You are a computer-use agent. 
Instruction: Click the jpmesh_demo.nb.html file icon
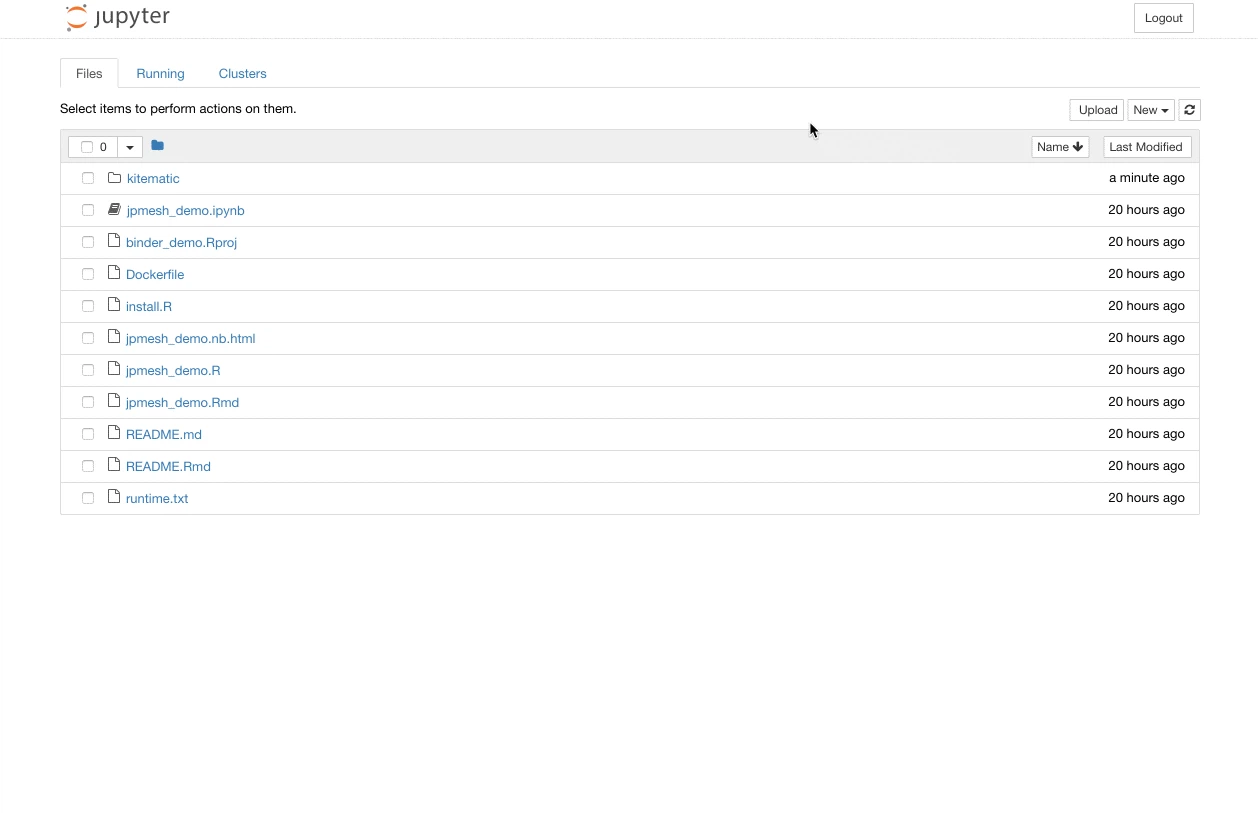[114, 338]
